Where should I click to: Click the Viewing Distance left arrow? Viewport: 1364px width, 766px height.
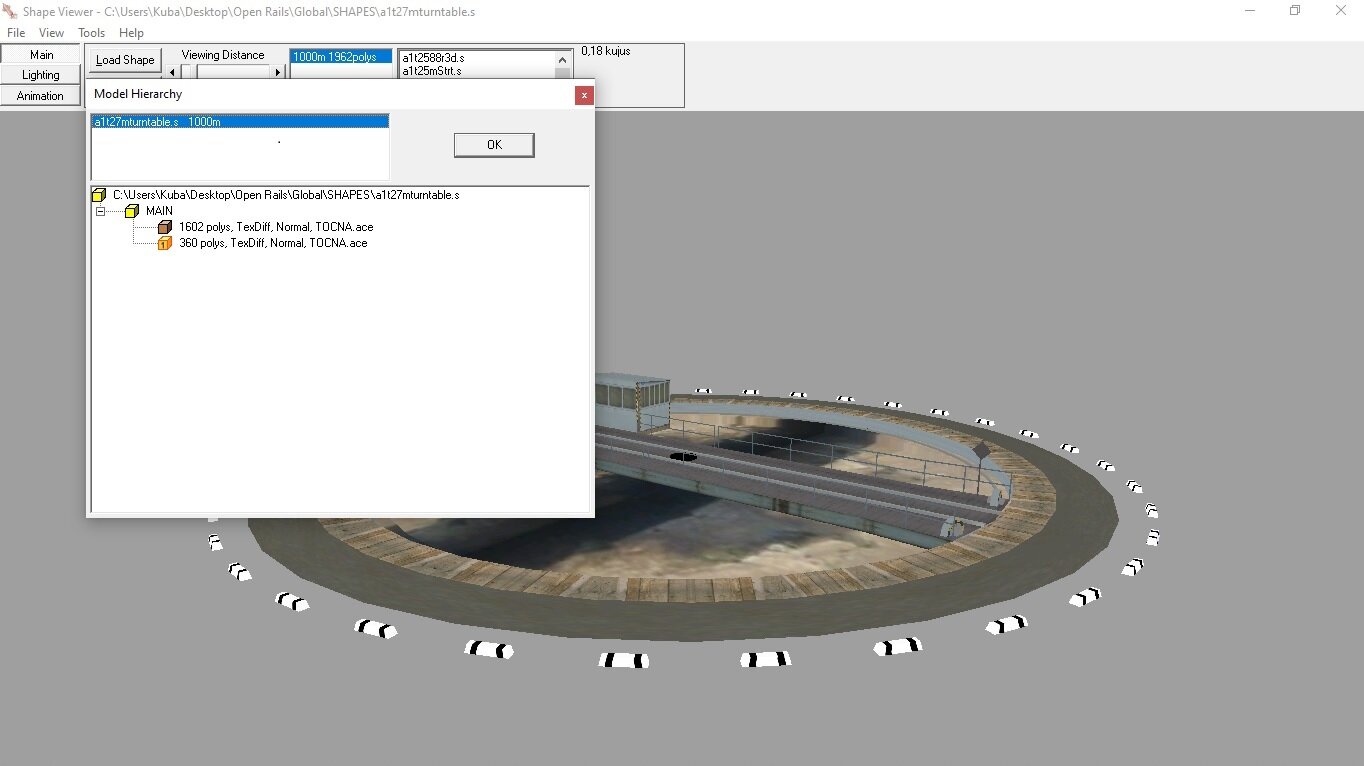tap(172, 72)
